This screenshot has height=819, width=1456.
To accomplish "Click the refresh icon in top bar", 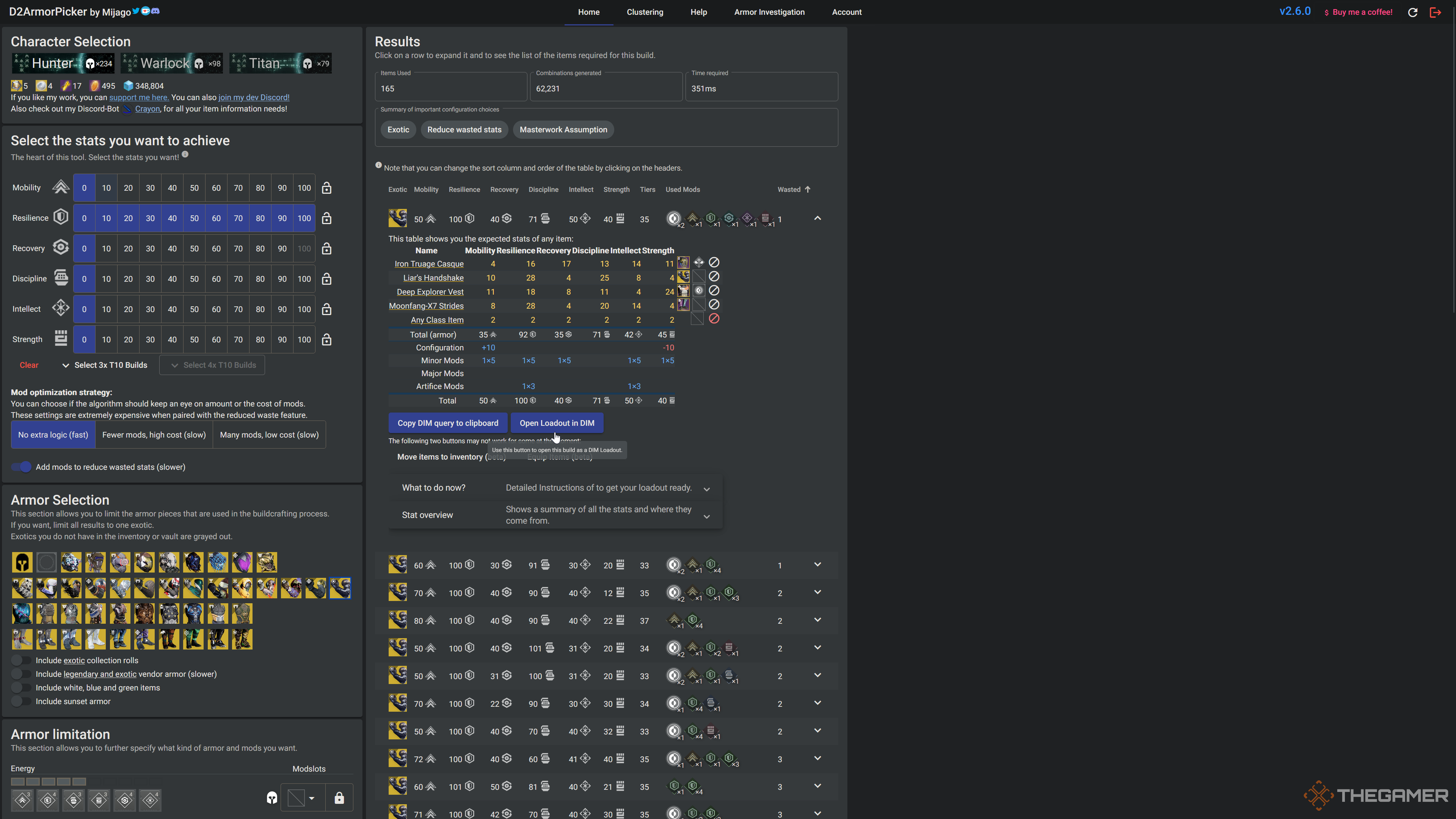I will pyautogui.click(x=1412, y=13).
